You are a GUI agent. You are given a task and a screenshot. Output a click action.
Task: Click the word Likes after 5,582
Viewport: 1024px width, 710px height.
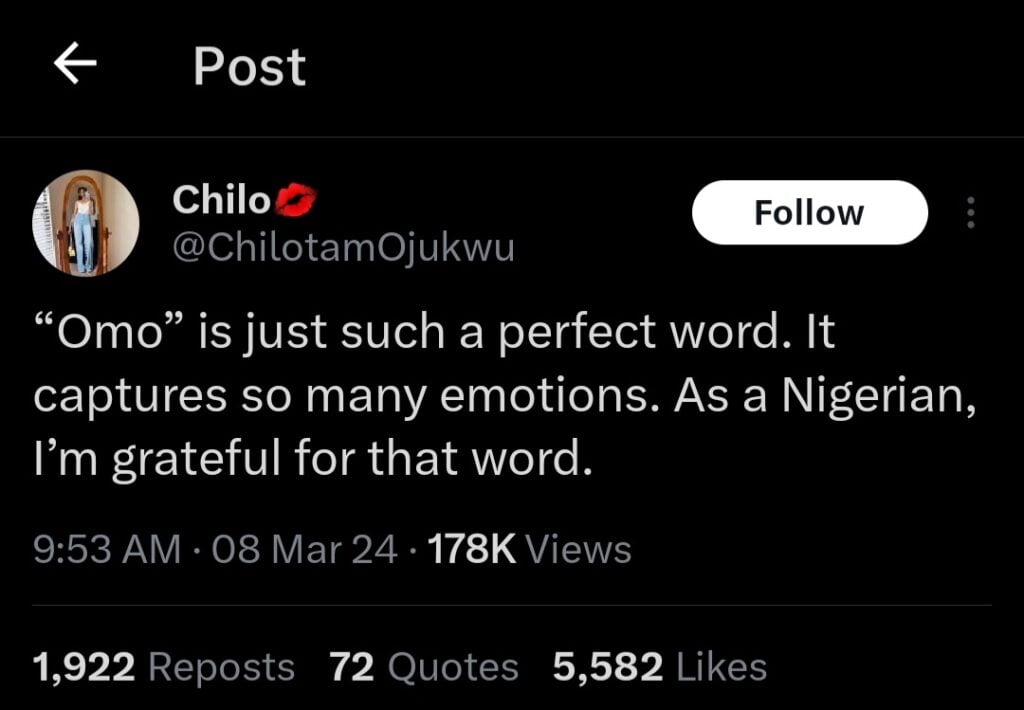(721, 667)
